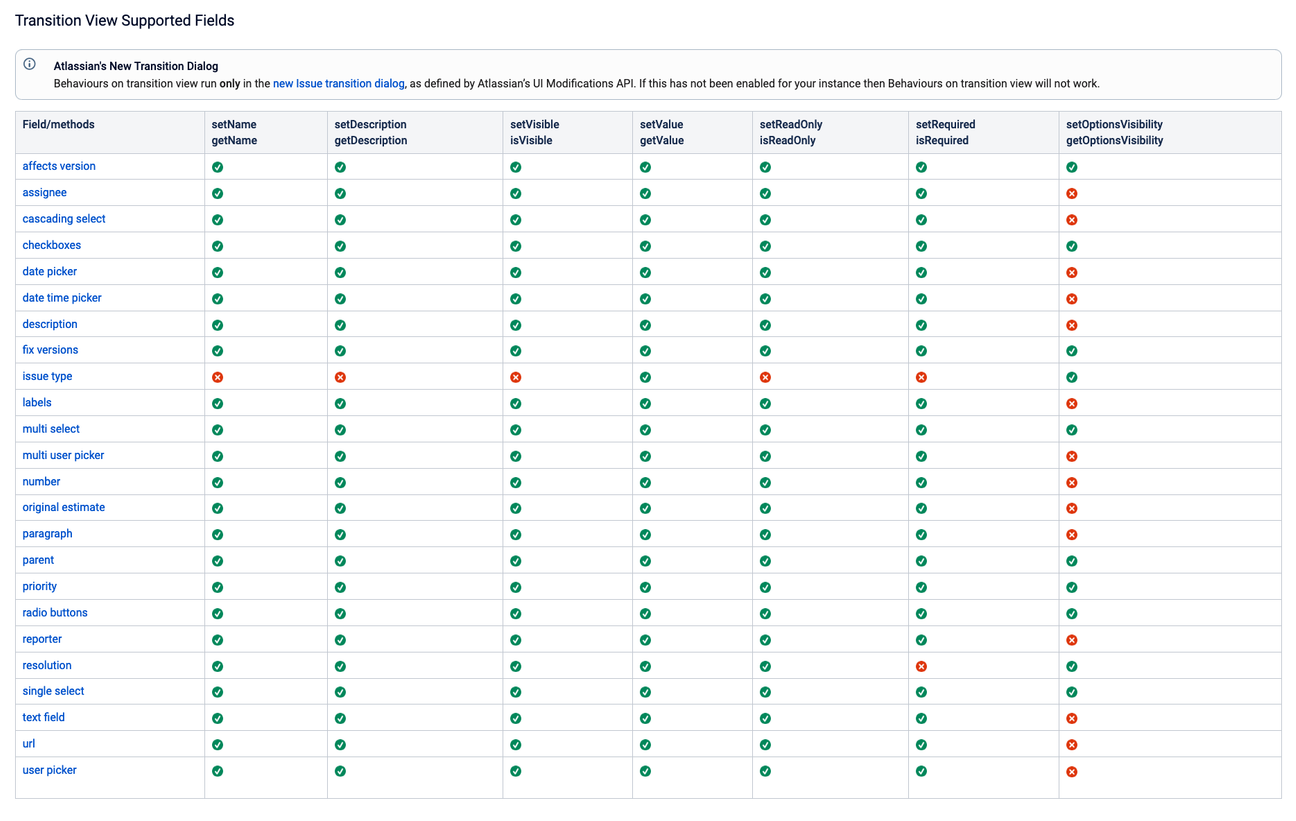Open the priority field link
This screenshot has height=821, width=1296.
click(x=40, y=586)
